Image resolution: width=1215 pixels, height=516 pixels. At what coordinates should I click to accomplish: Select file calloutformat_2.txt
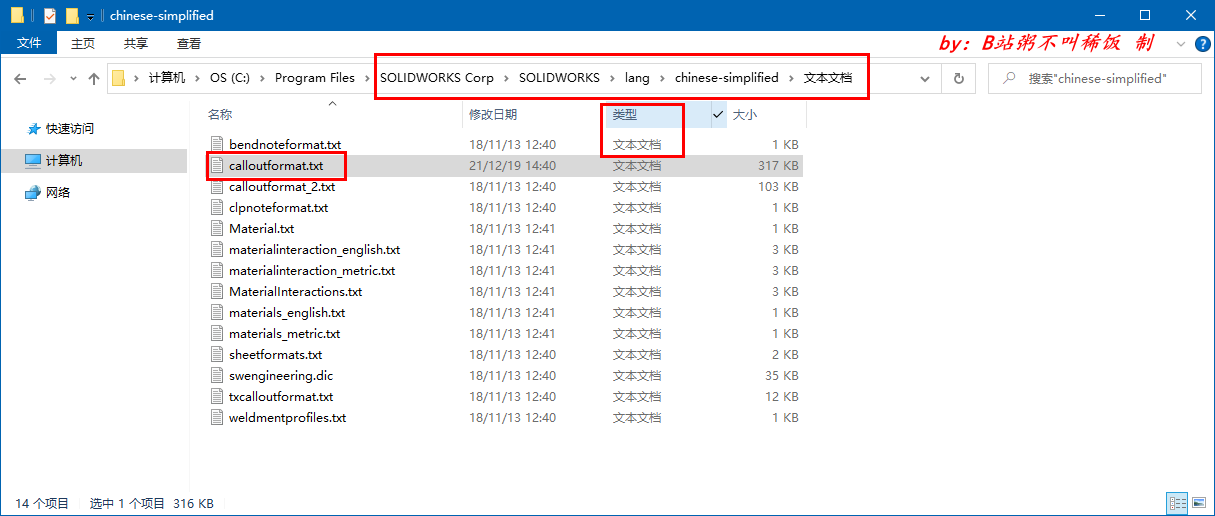point(282,187)
